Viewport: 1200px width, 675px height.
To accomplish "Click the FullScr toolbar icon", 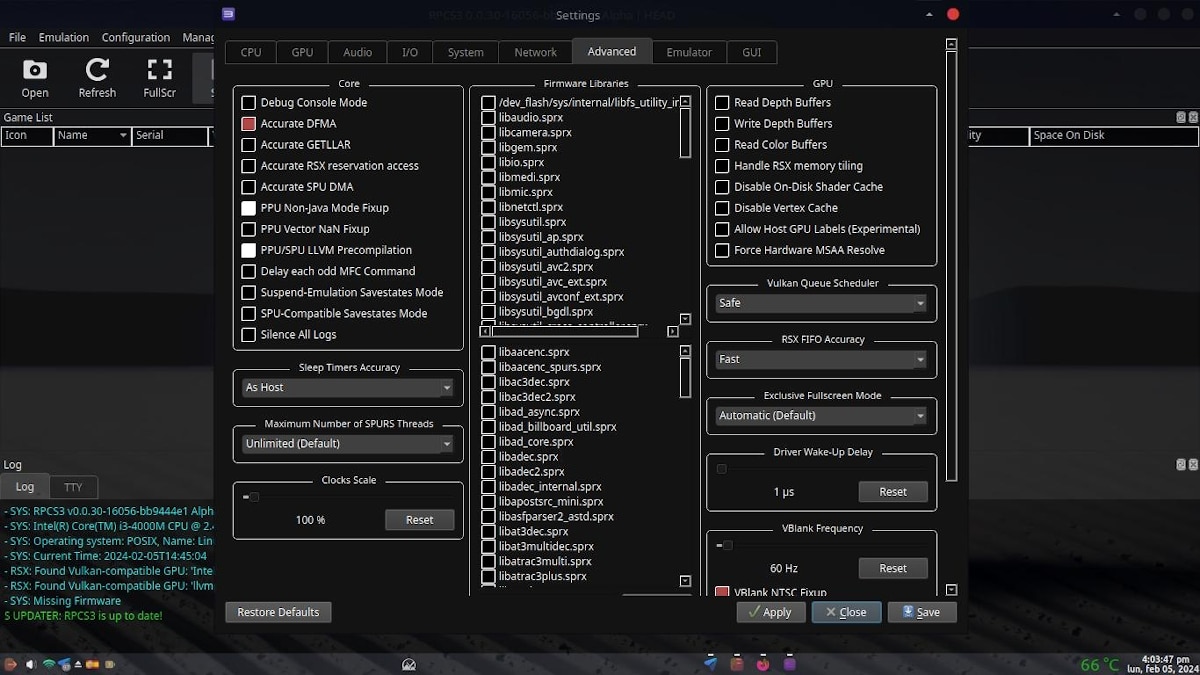I will [159, 78].
